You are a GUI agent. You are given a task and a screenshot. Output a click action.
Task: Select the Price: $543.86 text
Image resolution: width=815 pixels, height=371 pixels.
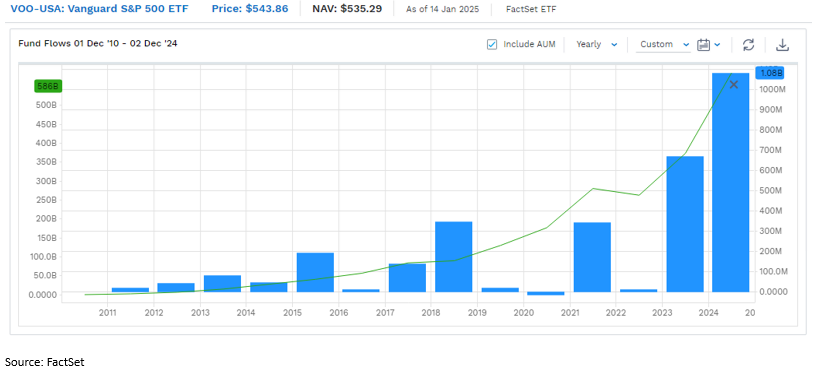pos(250,9)
